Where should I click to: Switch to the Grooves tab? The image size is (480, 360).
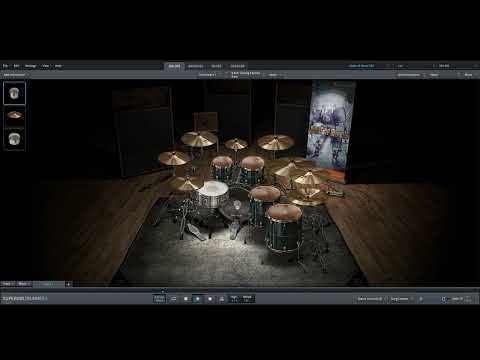pos(195,66)
